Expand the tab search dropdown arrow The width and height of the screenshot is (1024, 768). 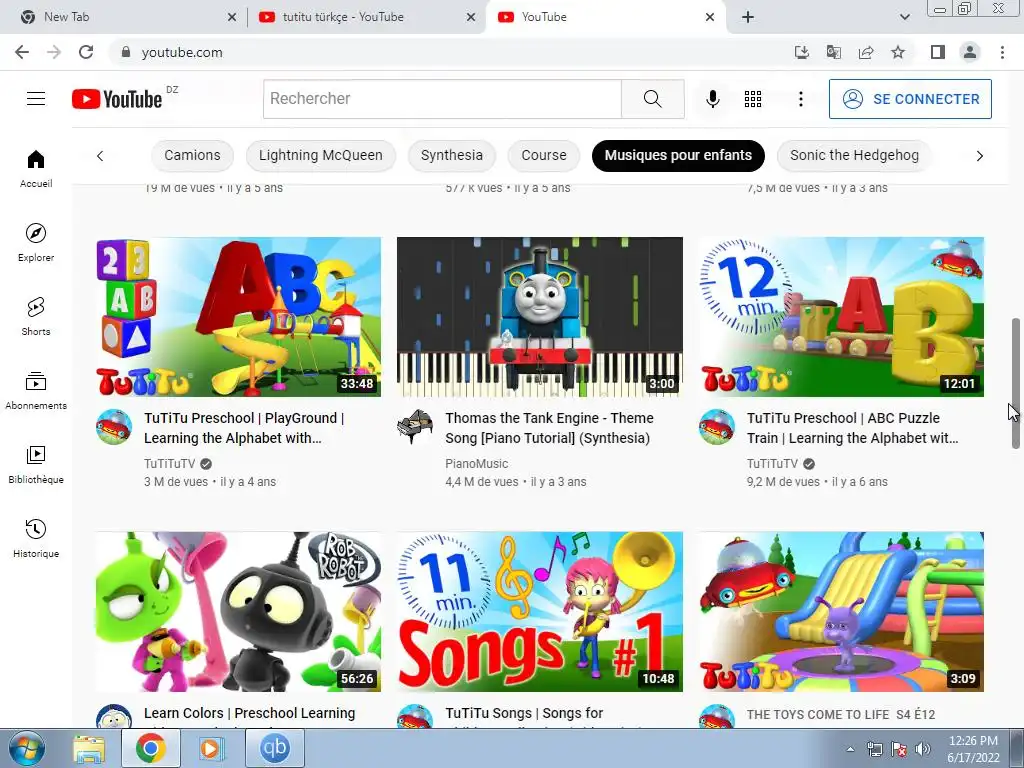point(904,17)
